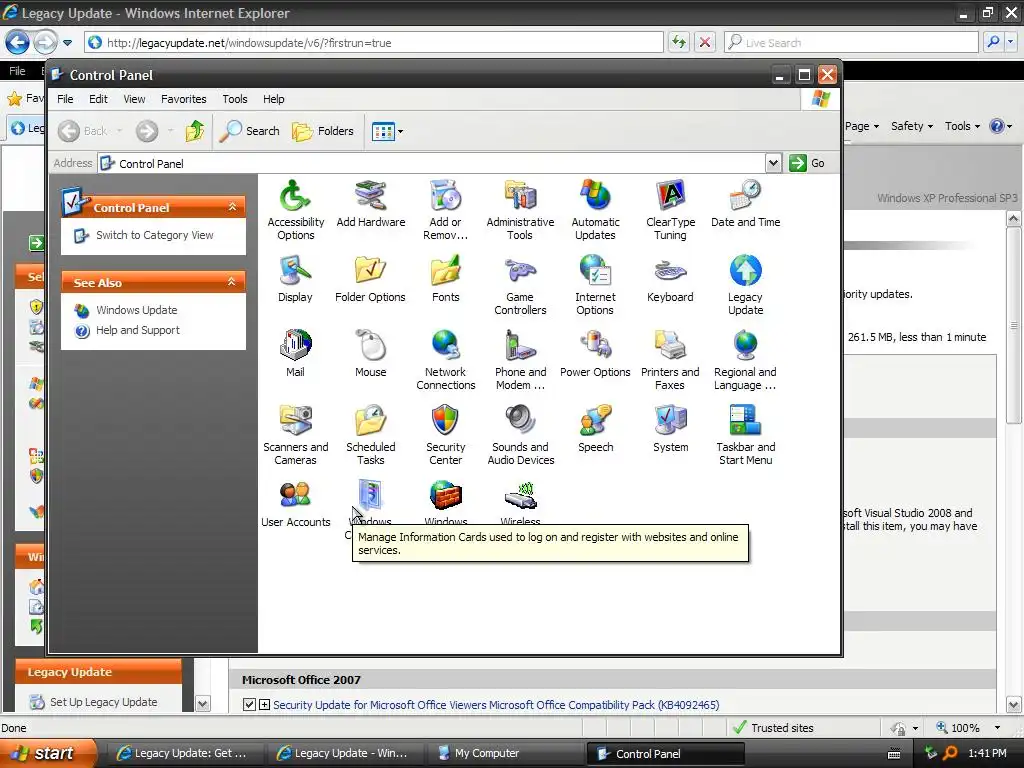Click the Go button beside address bar
Viewport: 1024px width, 768px height.
807,163
